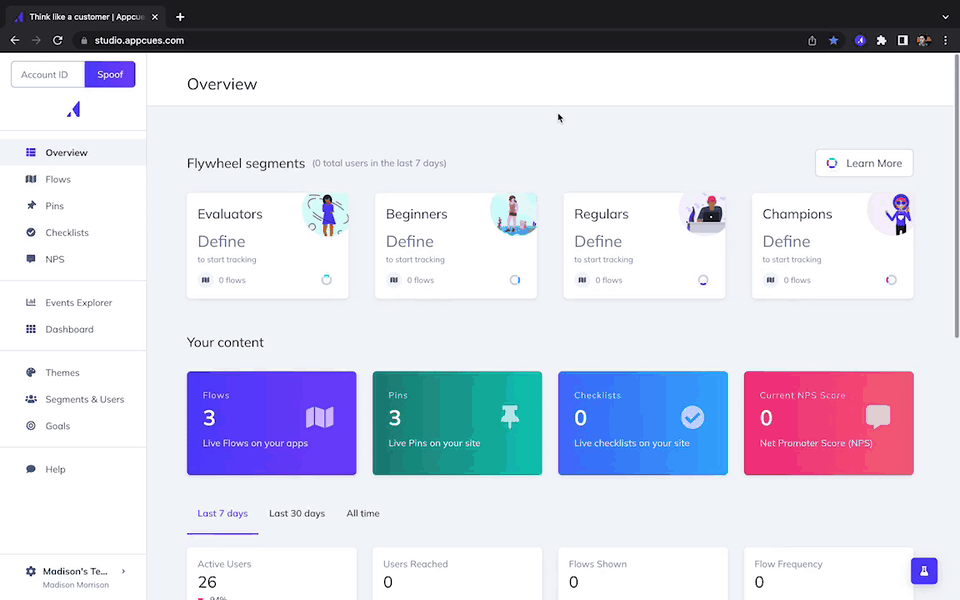Click the Evaluators character illustration

point(326,214)
